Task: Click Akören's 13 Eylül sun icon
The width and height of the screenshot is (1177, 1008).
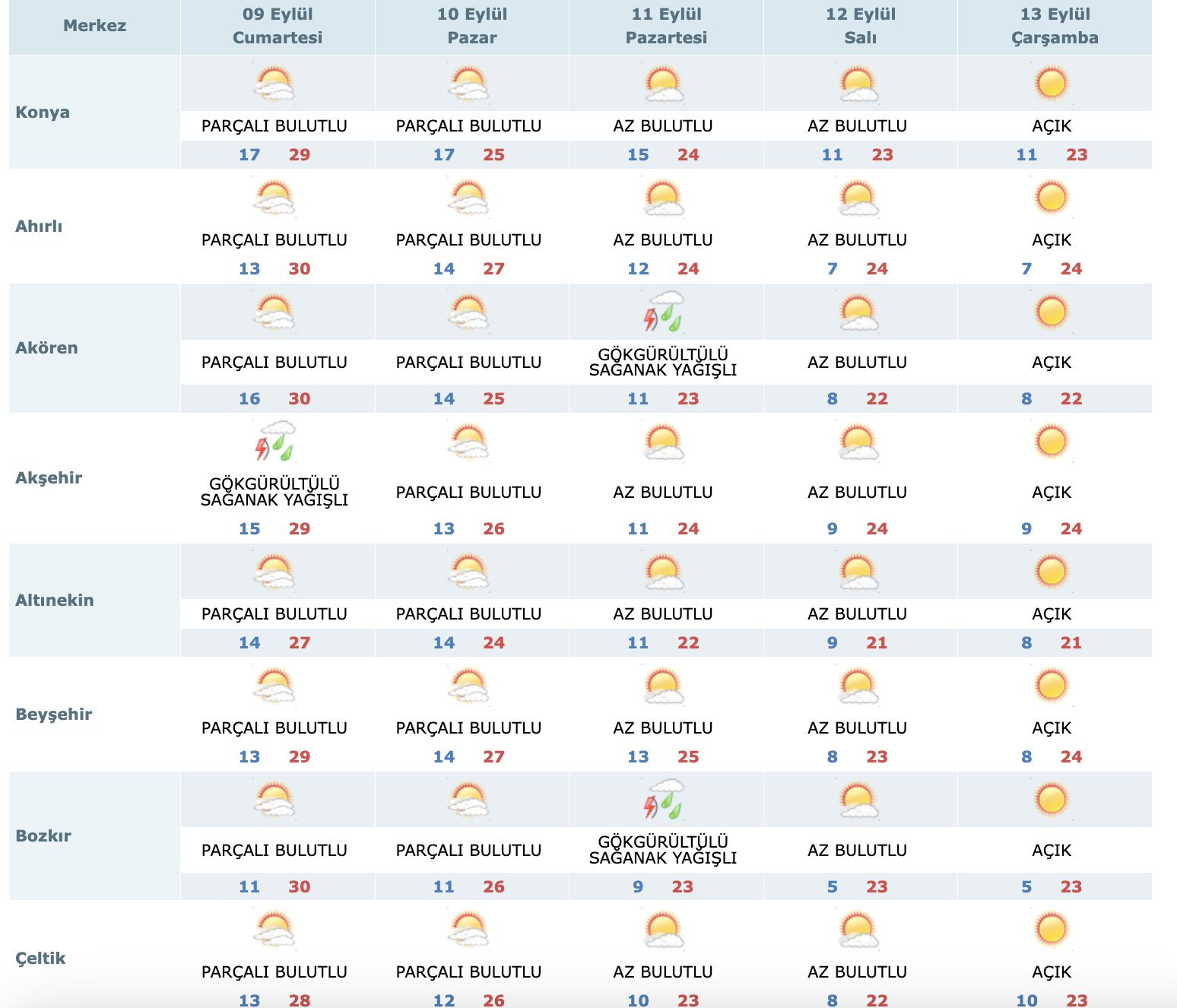Action: point(1052,312)
